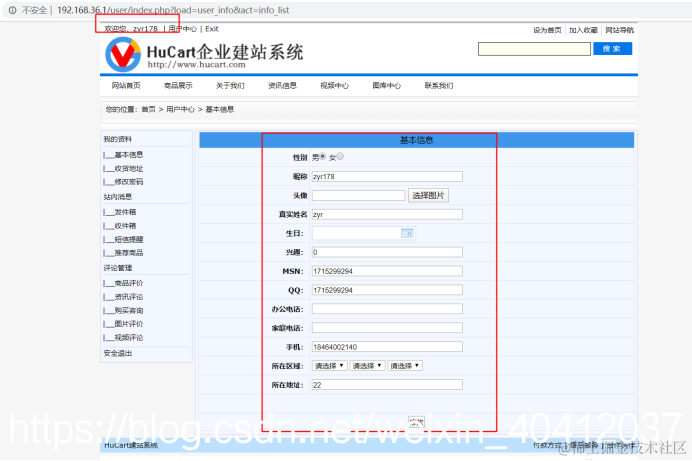Click 加入收藏 link
The image size is (692, 461).
(x=583, y=30)
